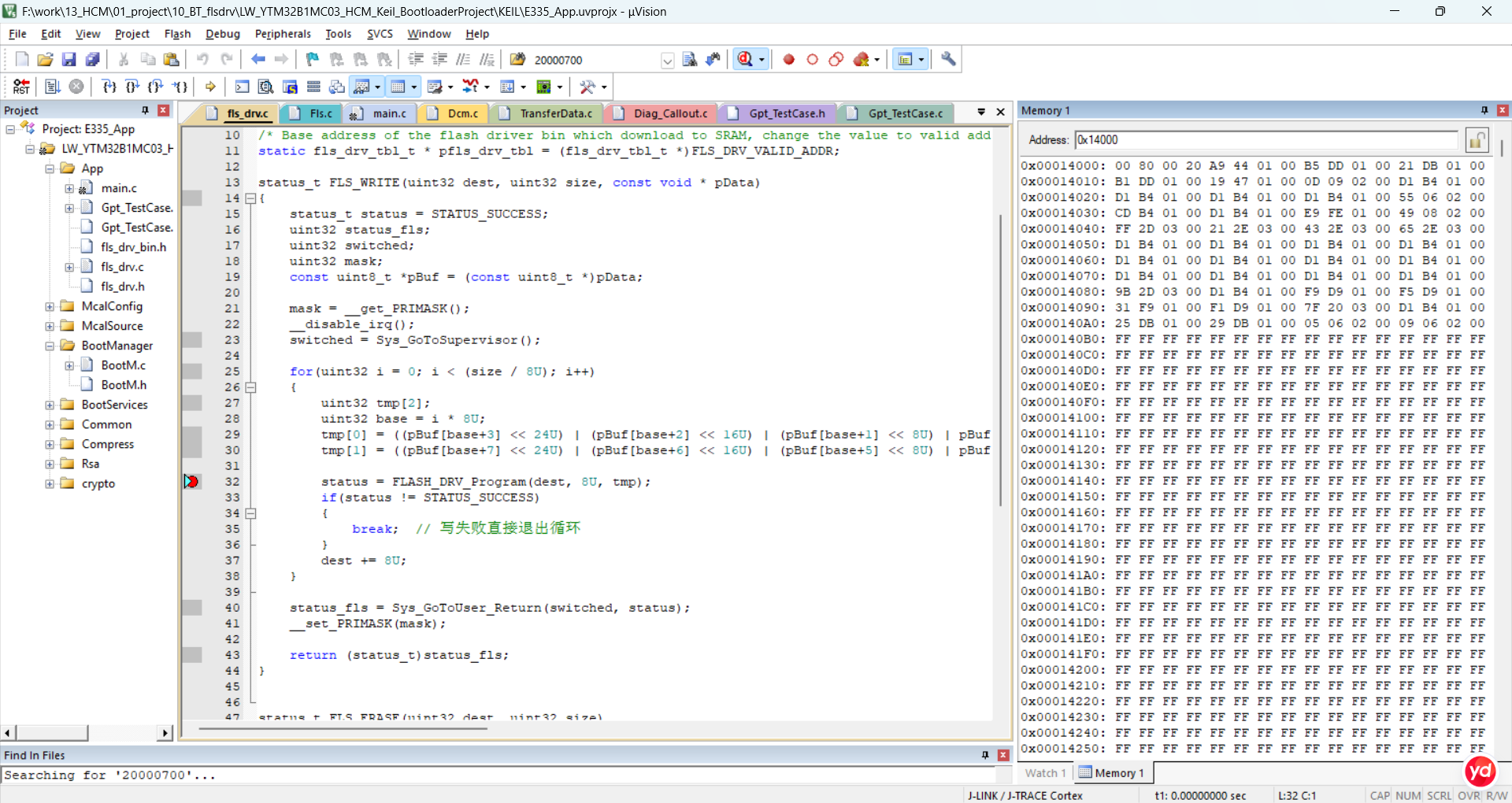
Task: Click the Step out icon
Action: (x=156, y=87)
